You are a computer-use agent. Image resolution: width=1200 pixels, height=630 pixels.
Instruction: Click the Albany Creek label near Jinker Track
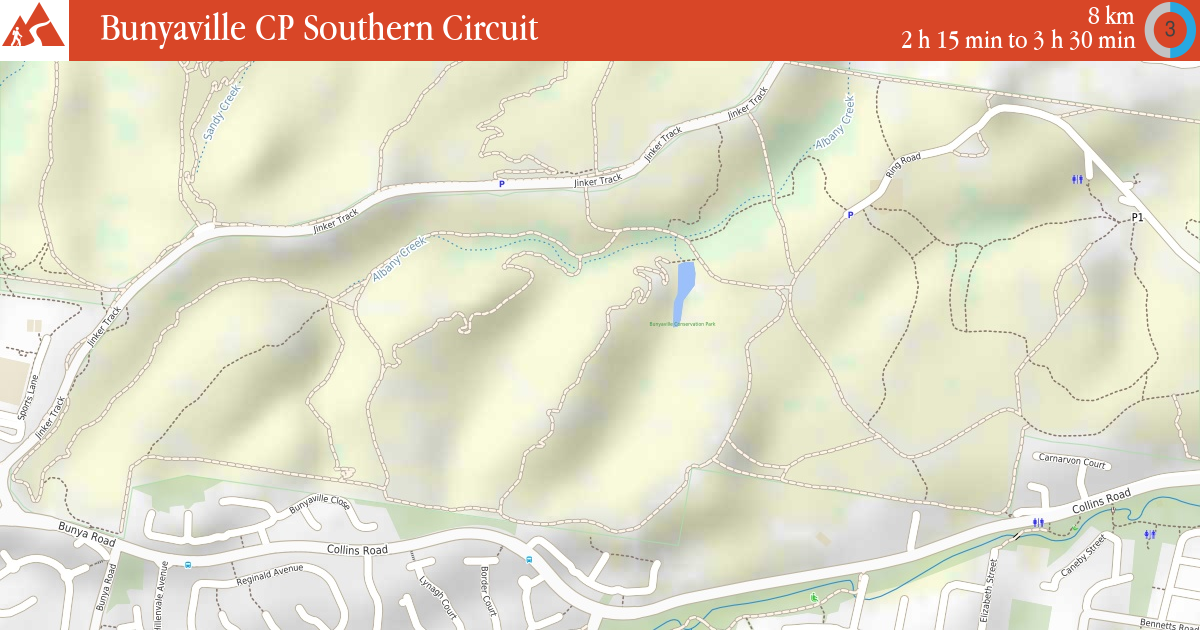[400, 259]
